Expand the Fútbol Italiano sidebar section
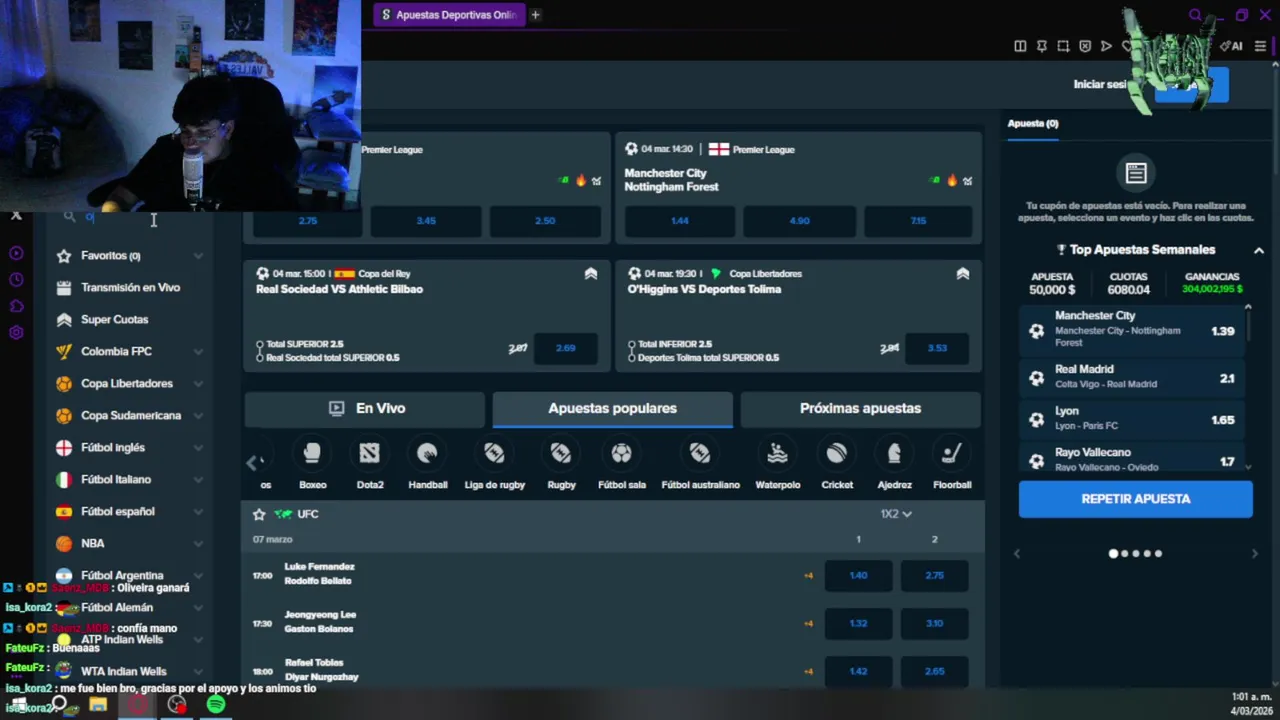 pos(198,480)
